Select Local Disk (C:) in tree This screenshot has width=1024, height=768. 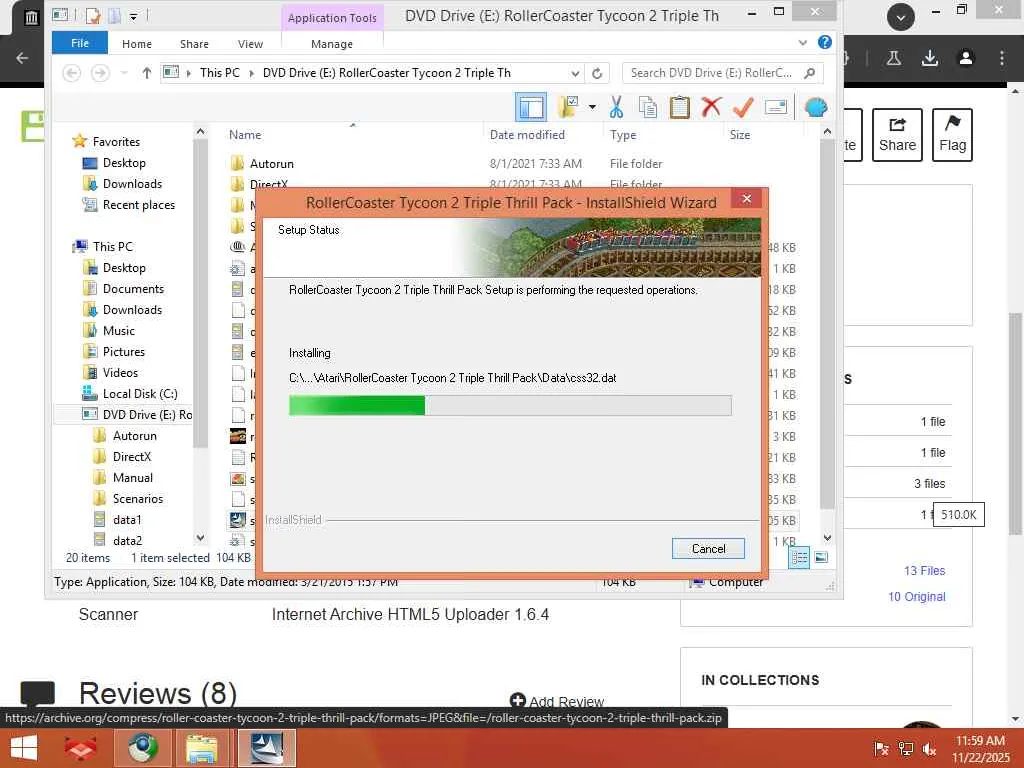[x=139, y=394]
